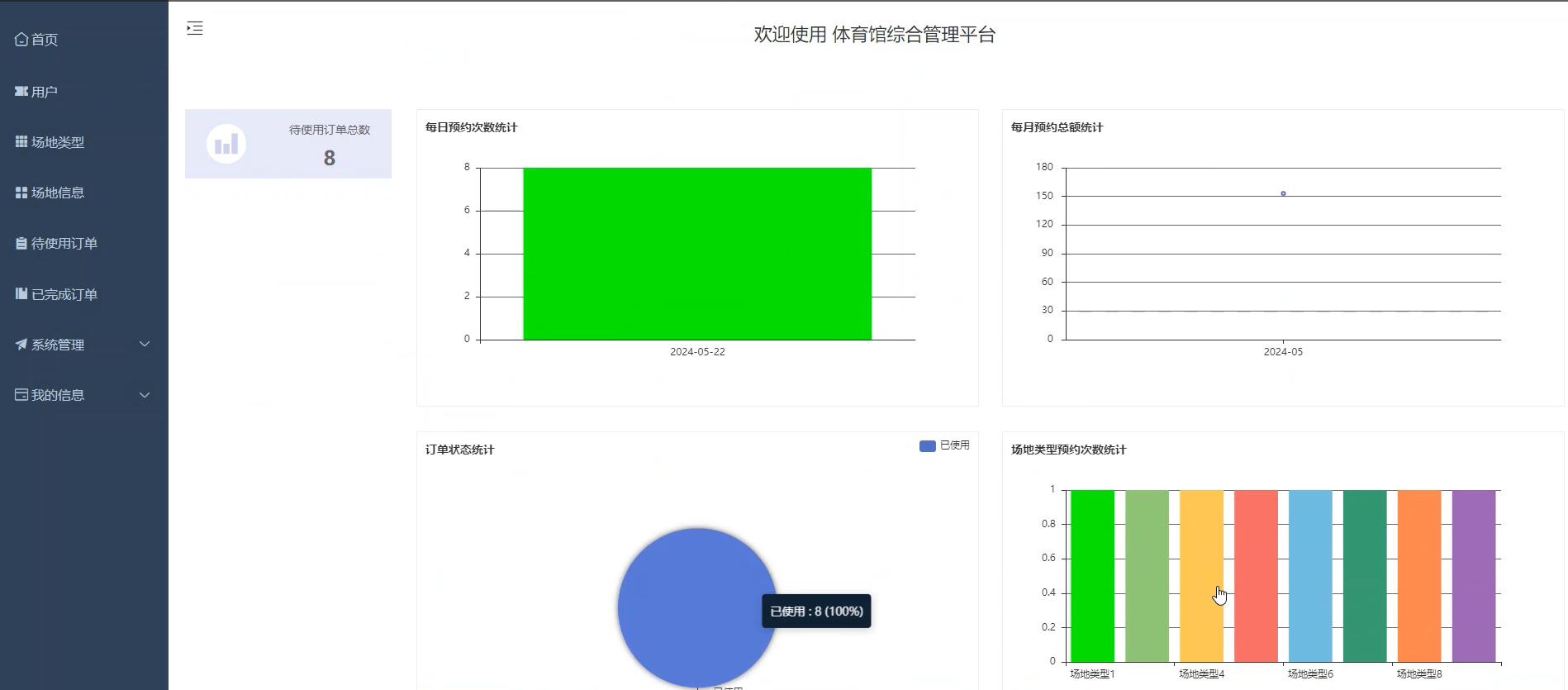Screen dimensions: 1568x690
Task: Open the 用户 menu item
Action: (84, 92)
